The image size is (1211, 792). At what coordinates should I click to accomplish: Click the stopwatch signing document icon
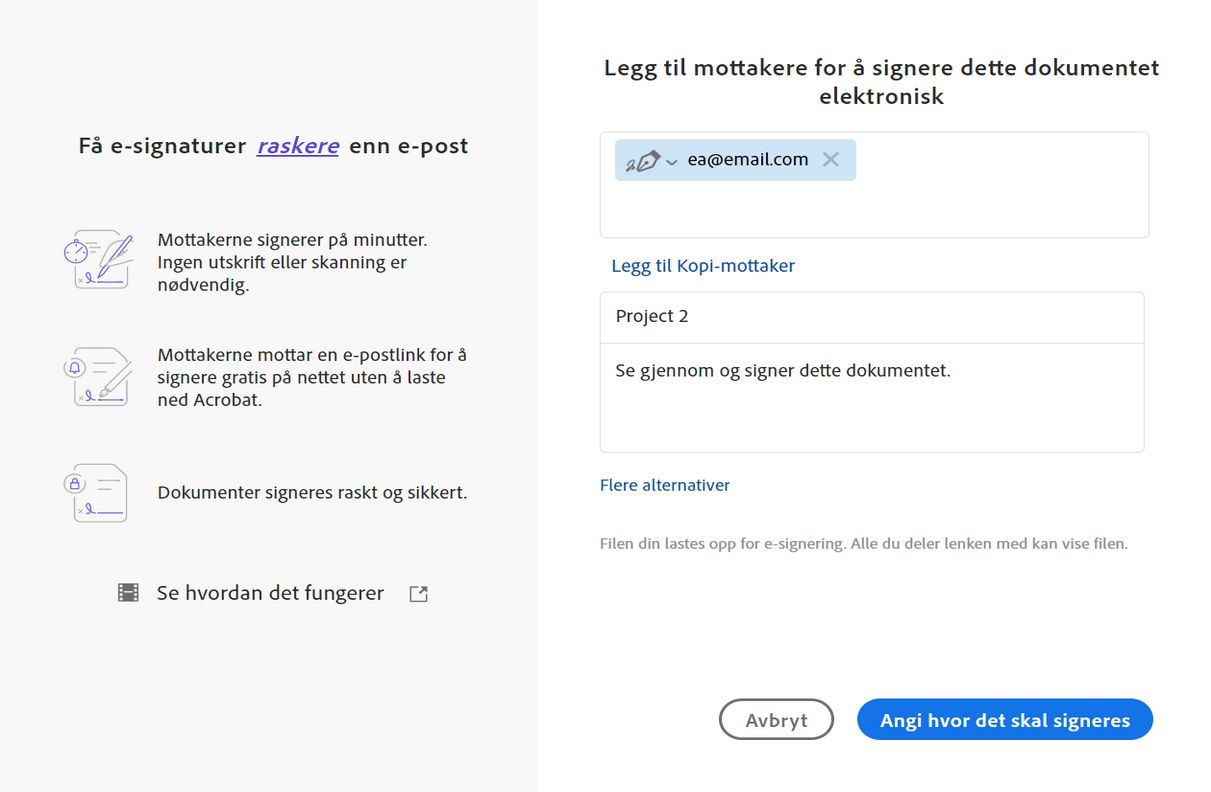click(97, 260)
